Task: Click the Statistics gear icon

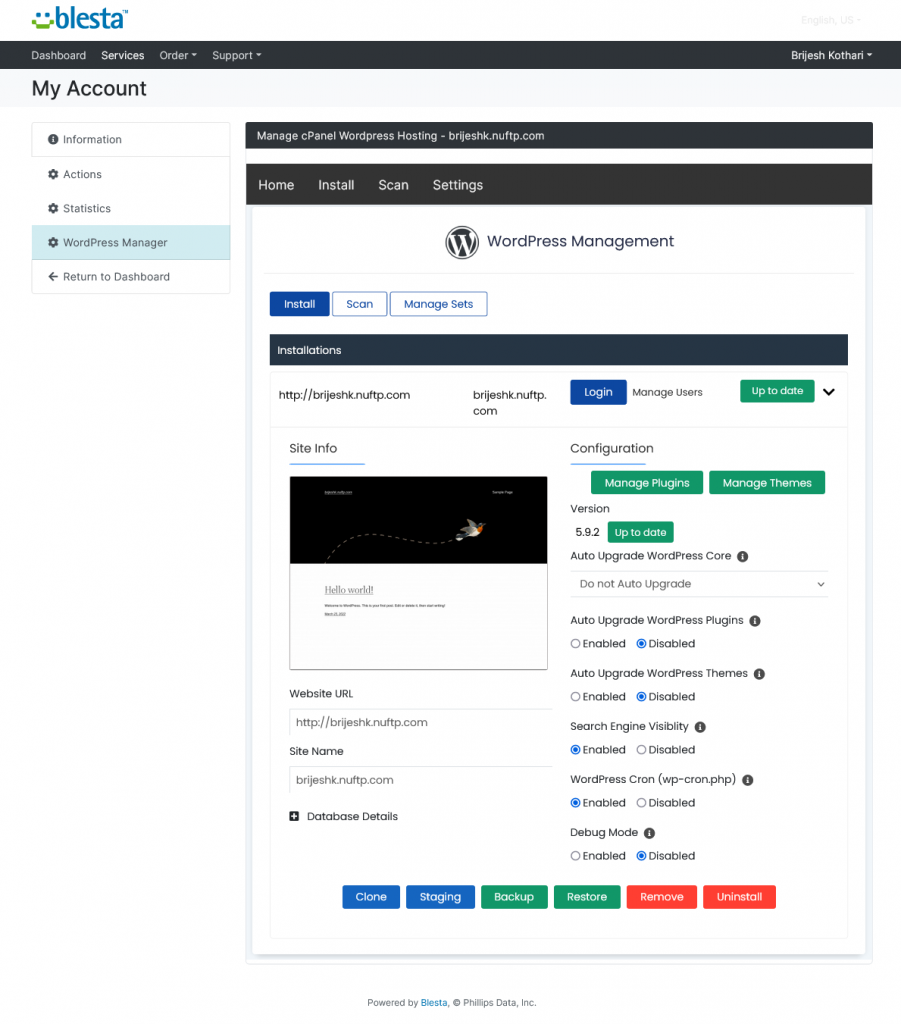Action: (x=53, y=208)
